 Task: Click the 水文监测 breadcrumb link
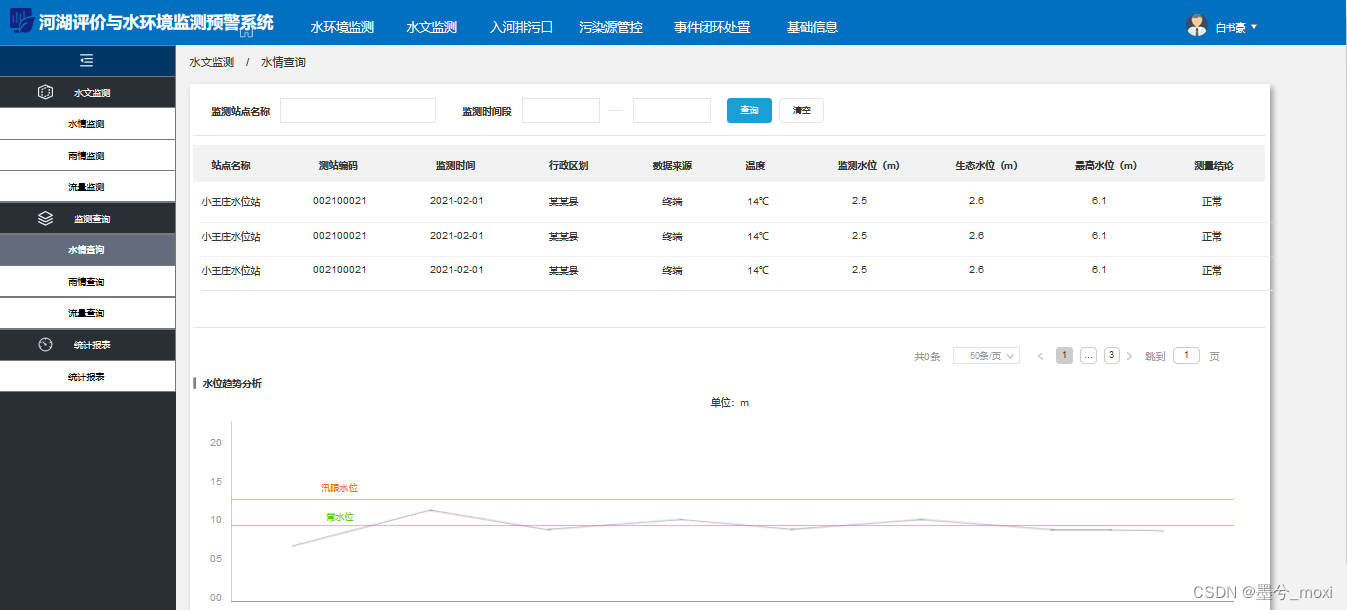click(211, 62)
